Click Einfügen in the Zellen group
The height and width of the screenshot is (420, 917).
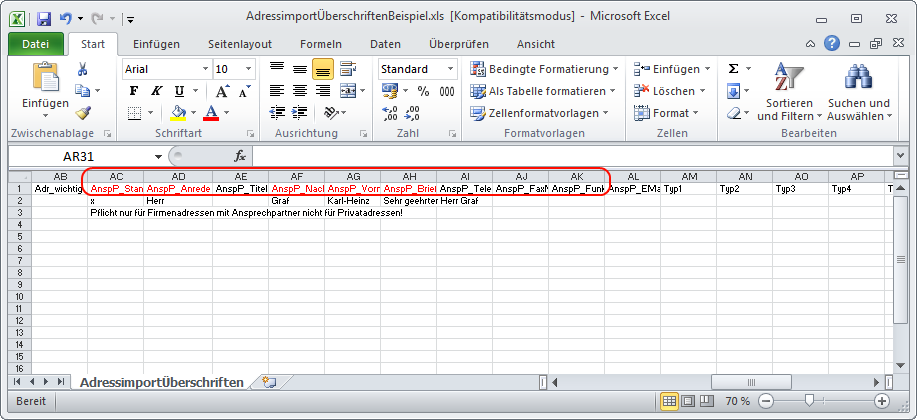tap(672, 69)
